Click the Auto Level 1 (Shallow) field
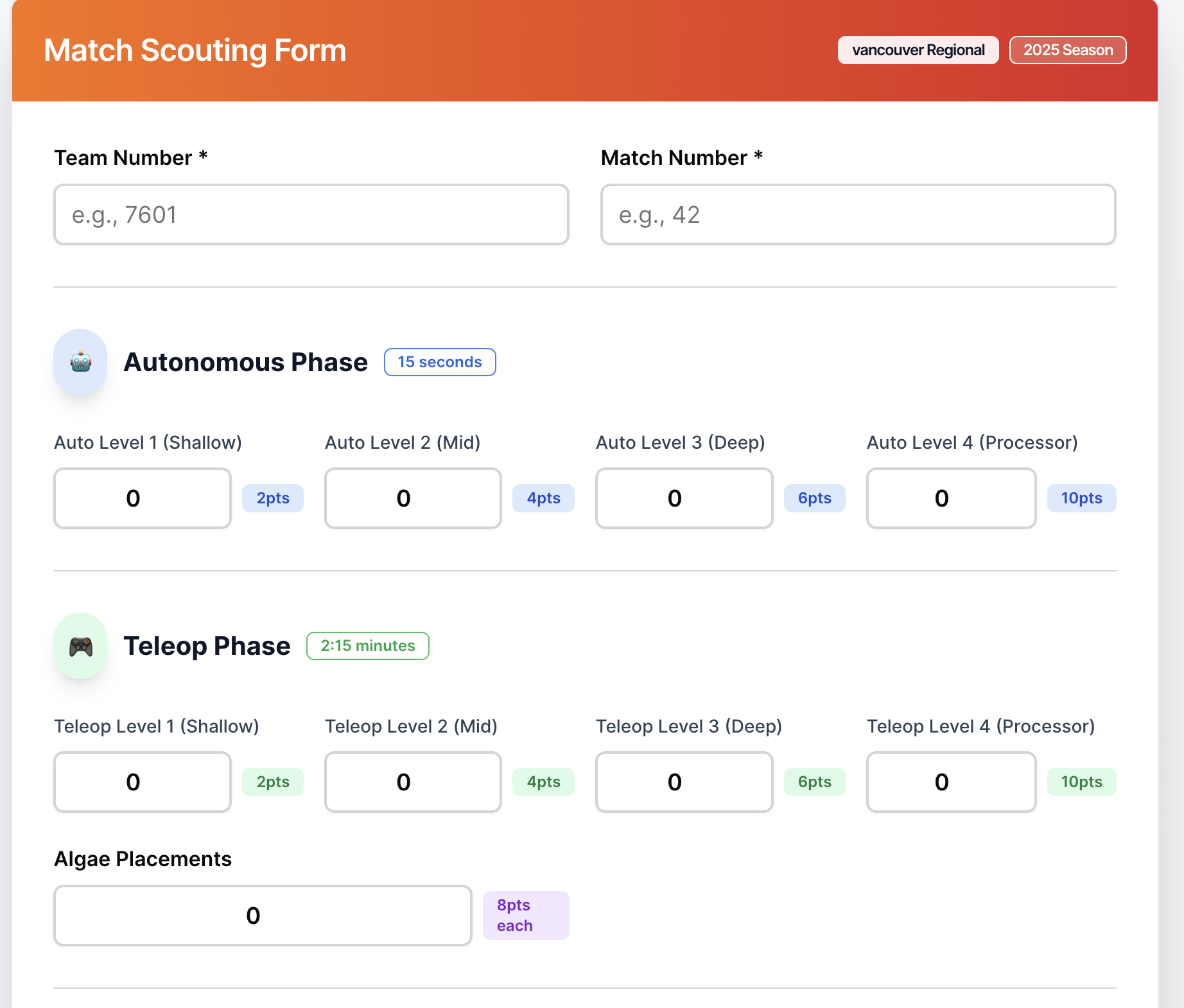Image resolution: width=1184 pixels, height=1008 pixels. point(143,498)
